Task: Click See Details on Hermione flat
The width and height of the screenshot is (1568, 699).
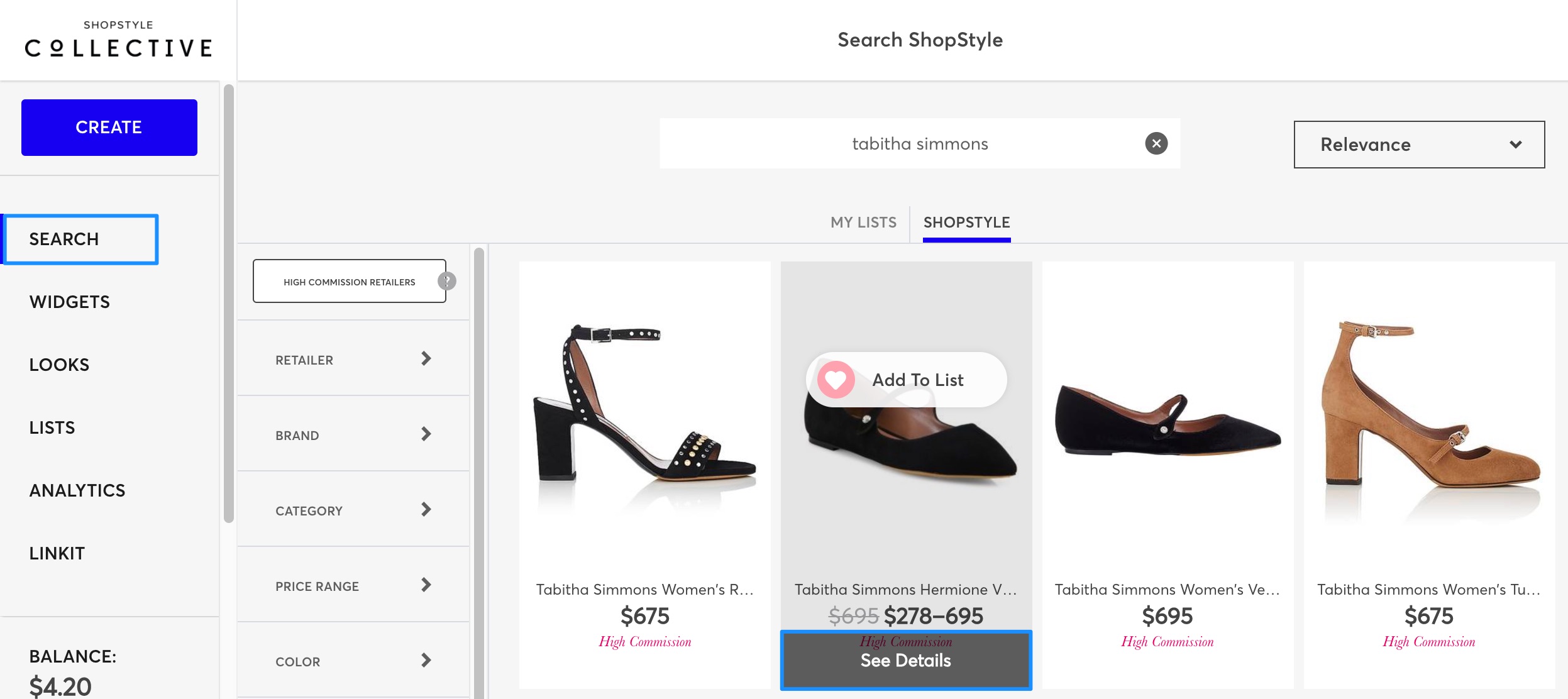Action: click(x=905, y=661)
